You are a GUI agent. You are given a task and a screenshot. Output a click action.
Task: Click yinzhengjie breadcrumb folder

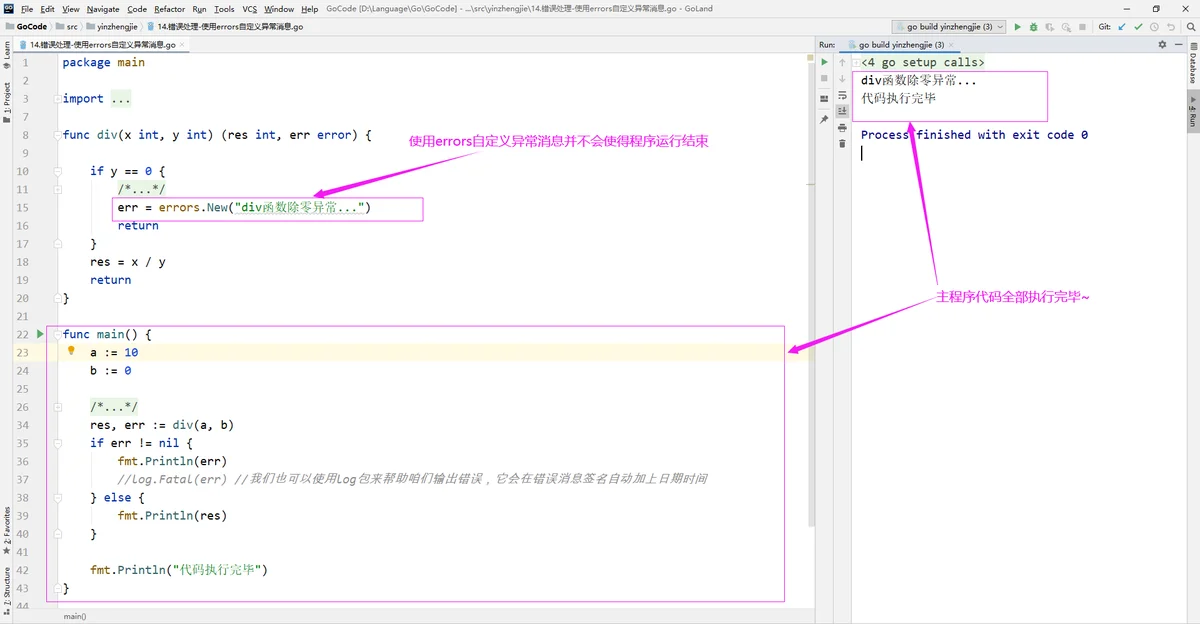pos(112,27)
